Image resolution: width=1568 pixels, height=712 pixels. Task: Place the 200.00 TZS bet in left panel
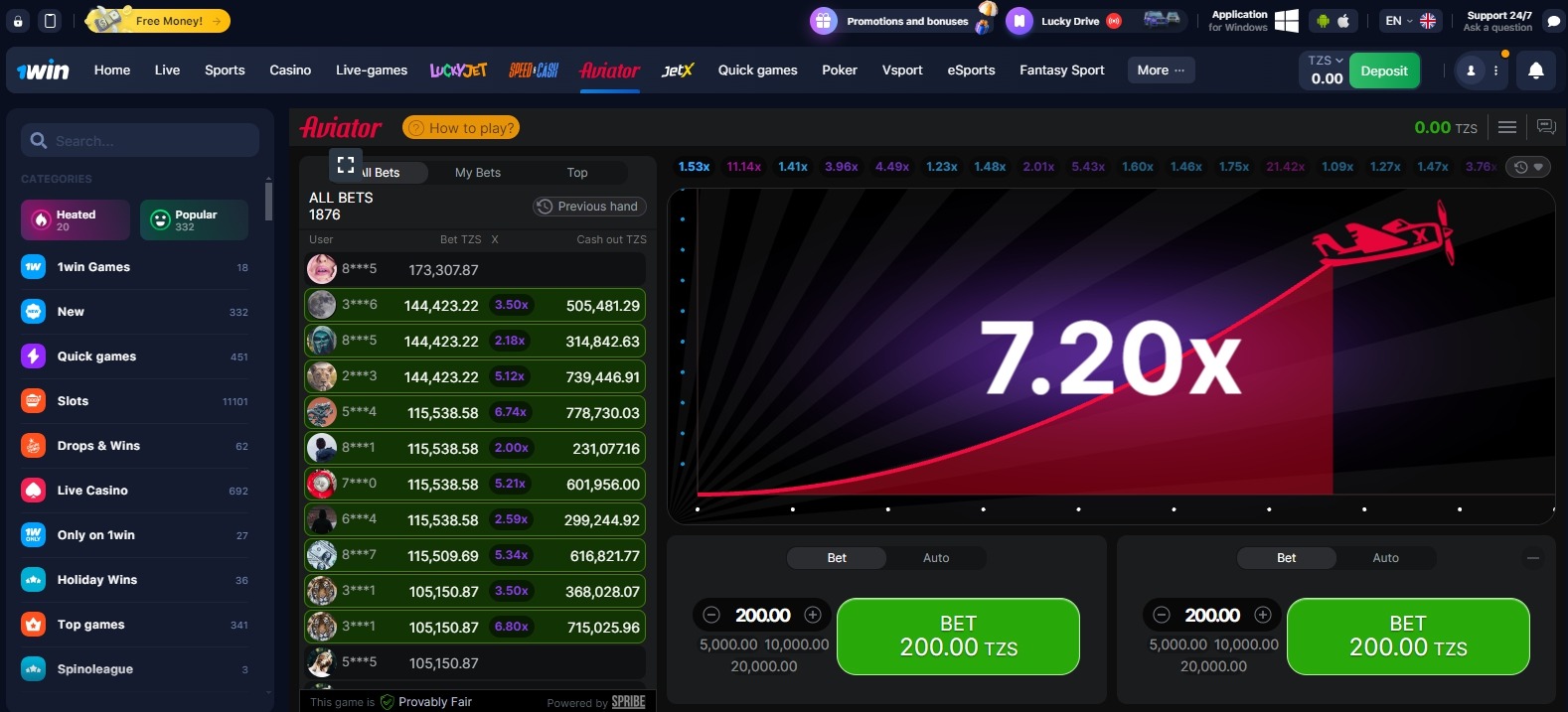coord(958,637)
